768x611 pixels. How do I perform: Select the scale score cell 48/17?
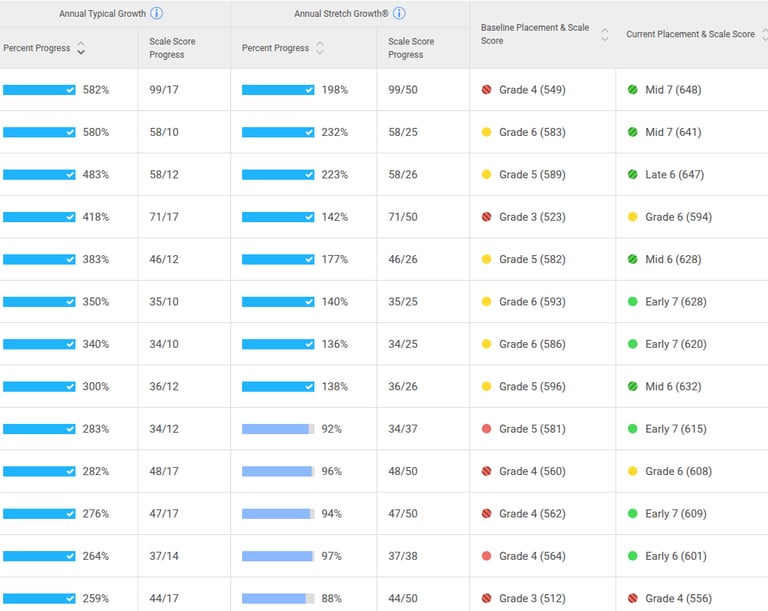(164, 471)
